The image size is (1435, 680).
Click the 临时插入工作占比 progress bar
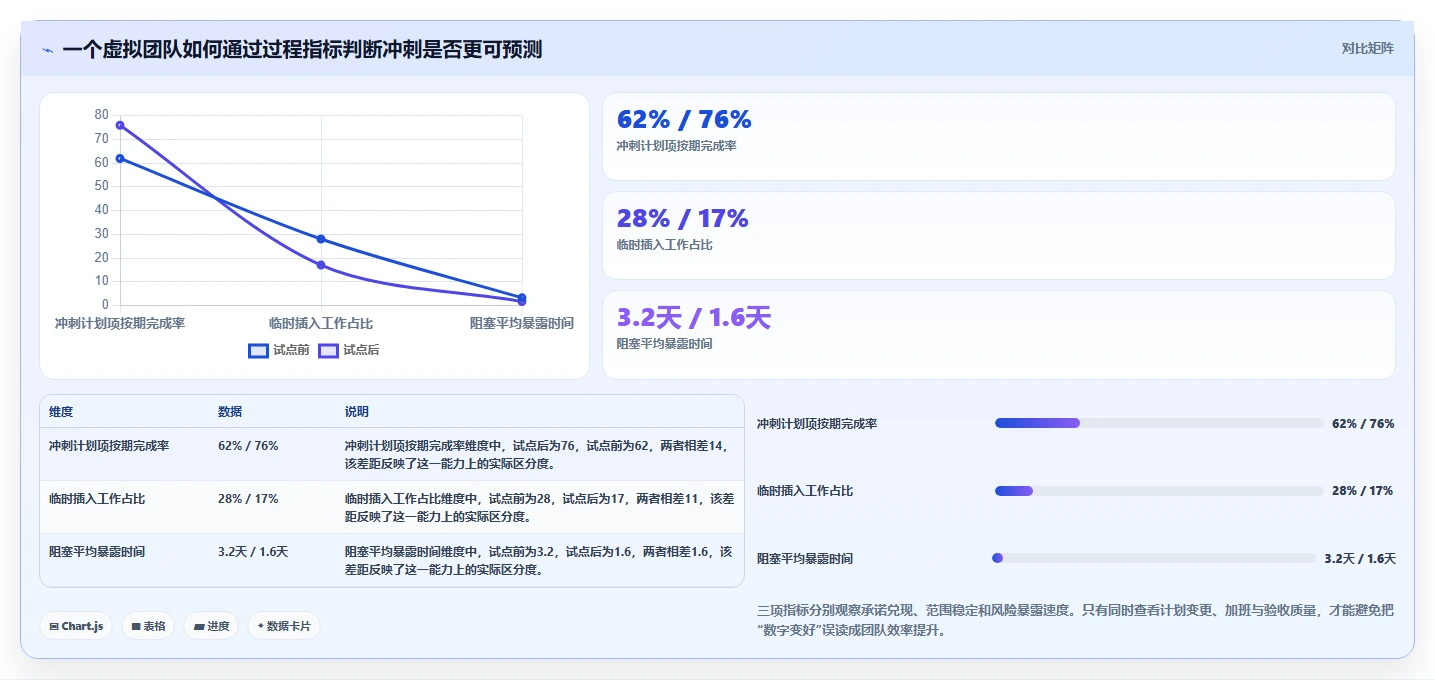(1159, 491)
